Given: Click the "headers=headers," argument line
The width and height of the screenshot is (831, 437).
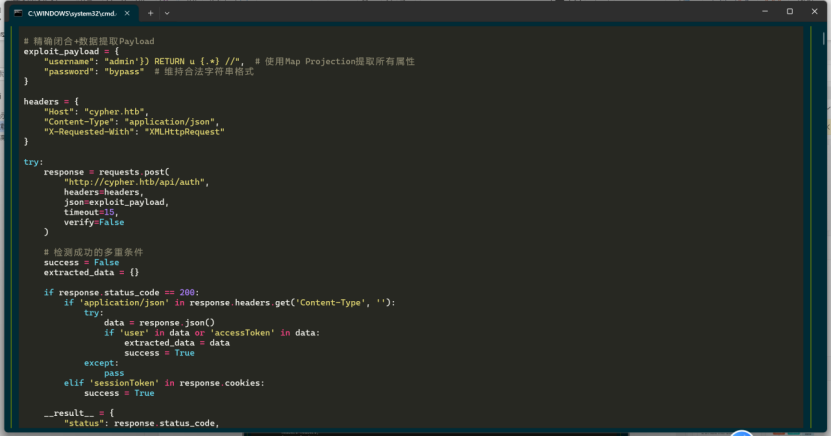Looking at the screenshot, I should click(104, 192).
